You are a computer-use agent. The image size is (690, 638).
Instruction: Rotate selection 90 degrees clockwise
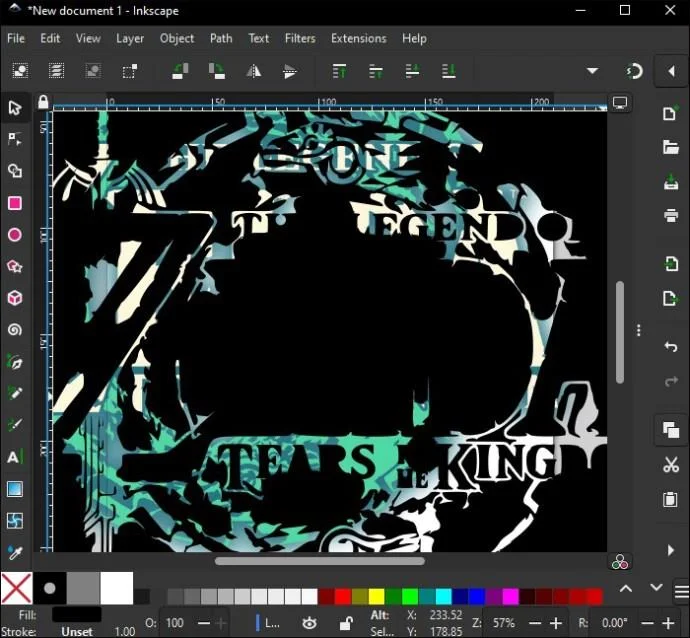click(217, 71)
